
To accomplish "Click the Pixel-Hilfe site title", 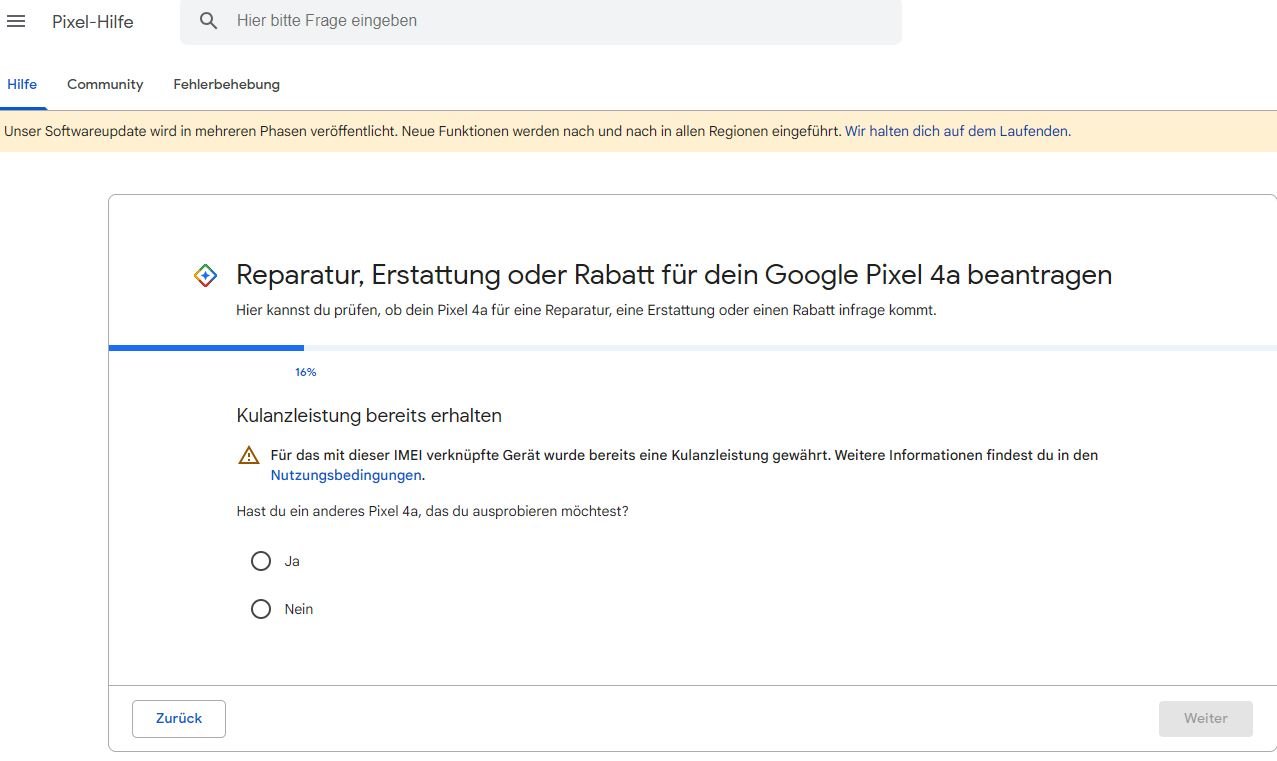I will 92,22.
